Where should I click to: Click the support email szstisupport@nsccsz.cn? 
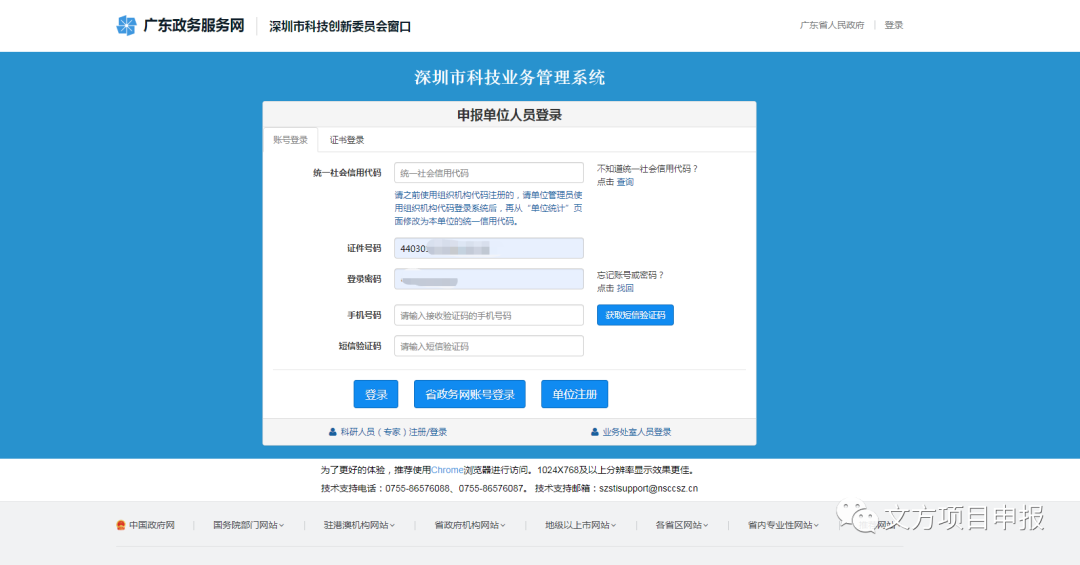click(x=648, y=488)
